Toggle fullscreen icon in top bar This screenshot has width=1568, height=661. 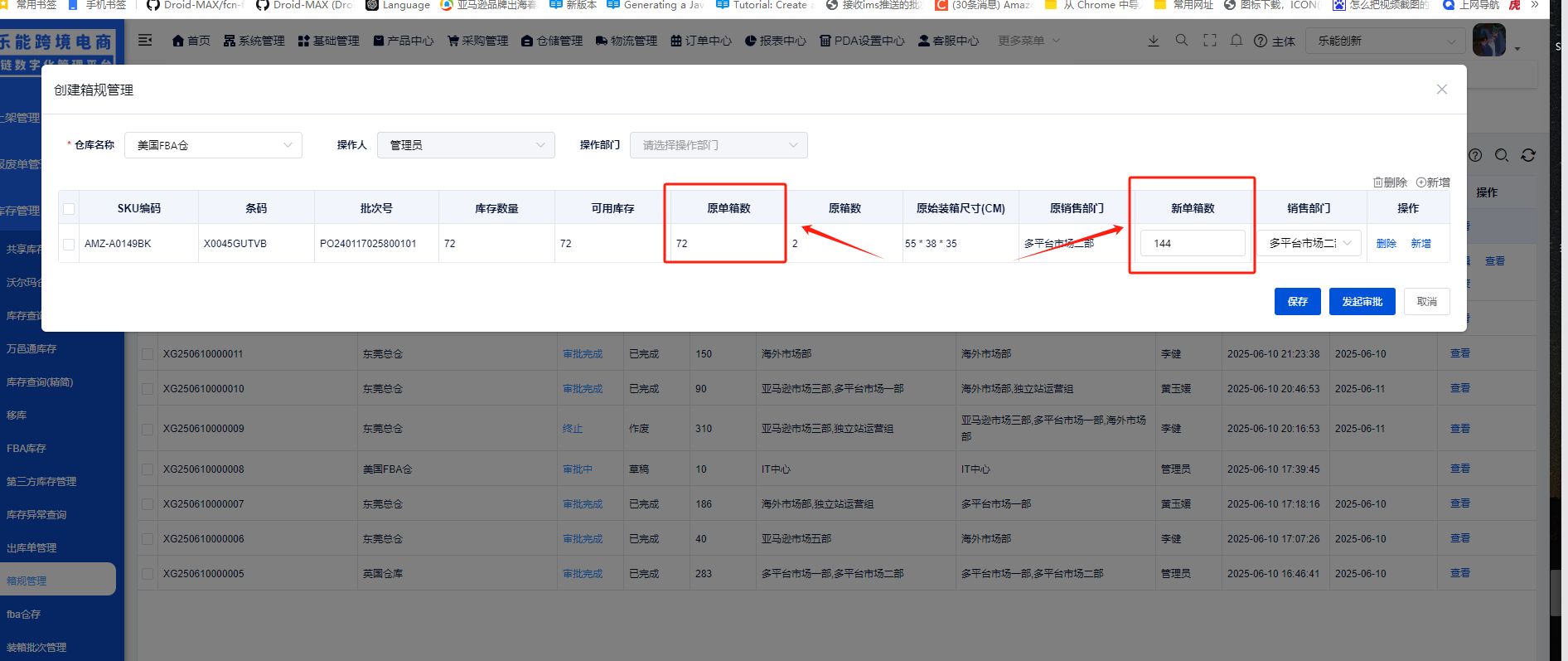(1210, 40)
